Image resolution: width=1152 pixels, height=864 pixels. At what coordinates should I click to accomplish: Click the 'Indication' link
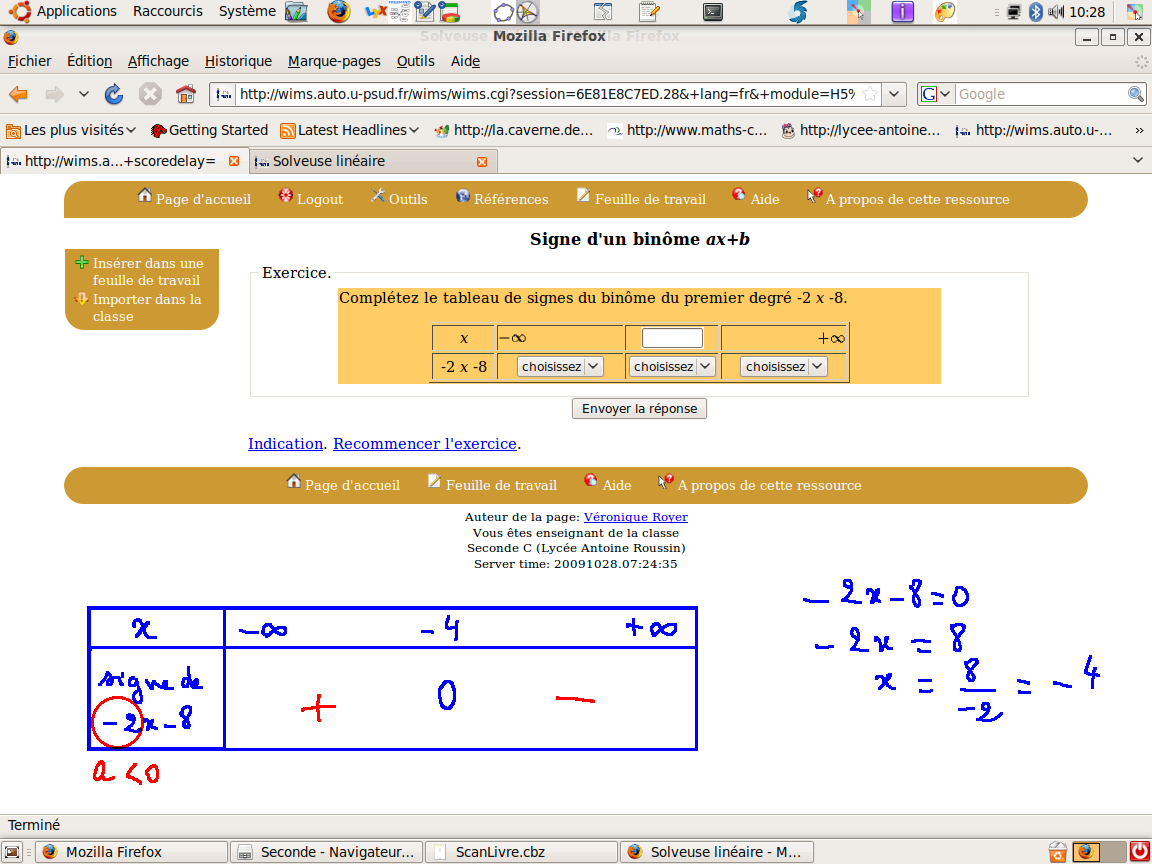[285, 444]
